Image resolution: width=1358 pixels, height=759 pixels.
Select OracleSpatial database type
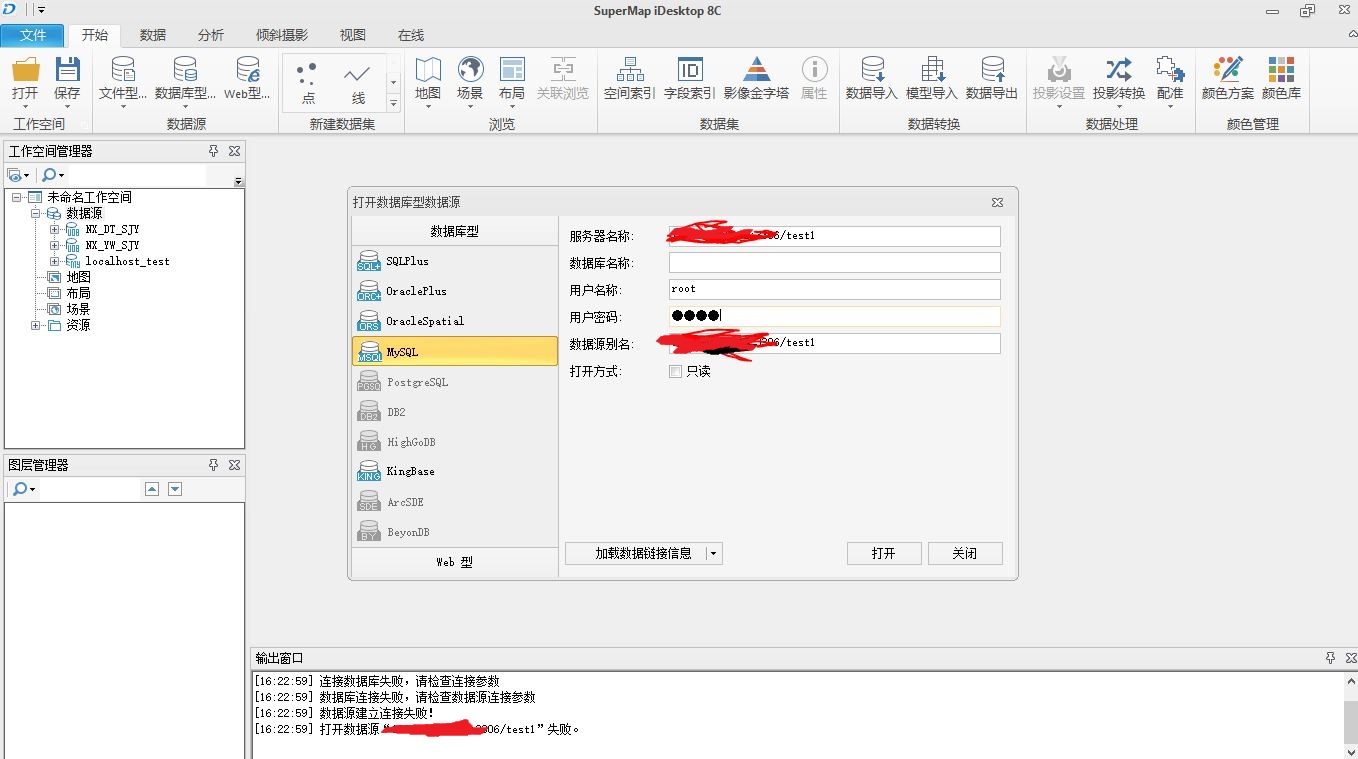point(455,321)
